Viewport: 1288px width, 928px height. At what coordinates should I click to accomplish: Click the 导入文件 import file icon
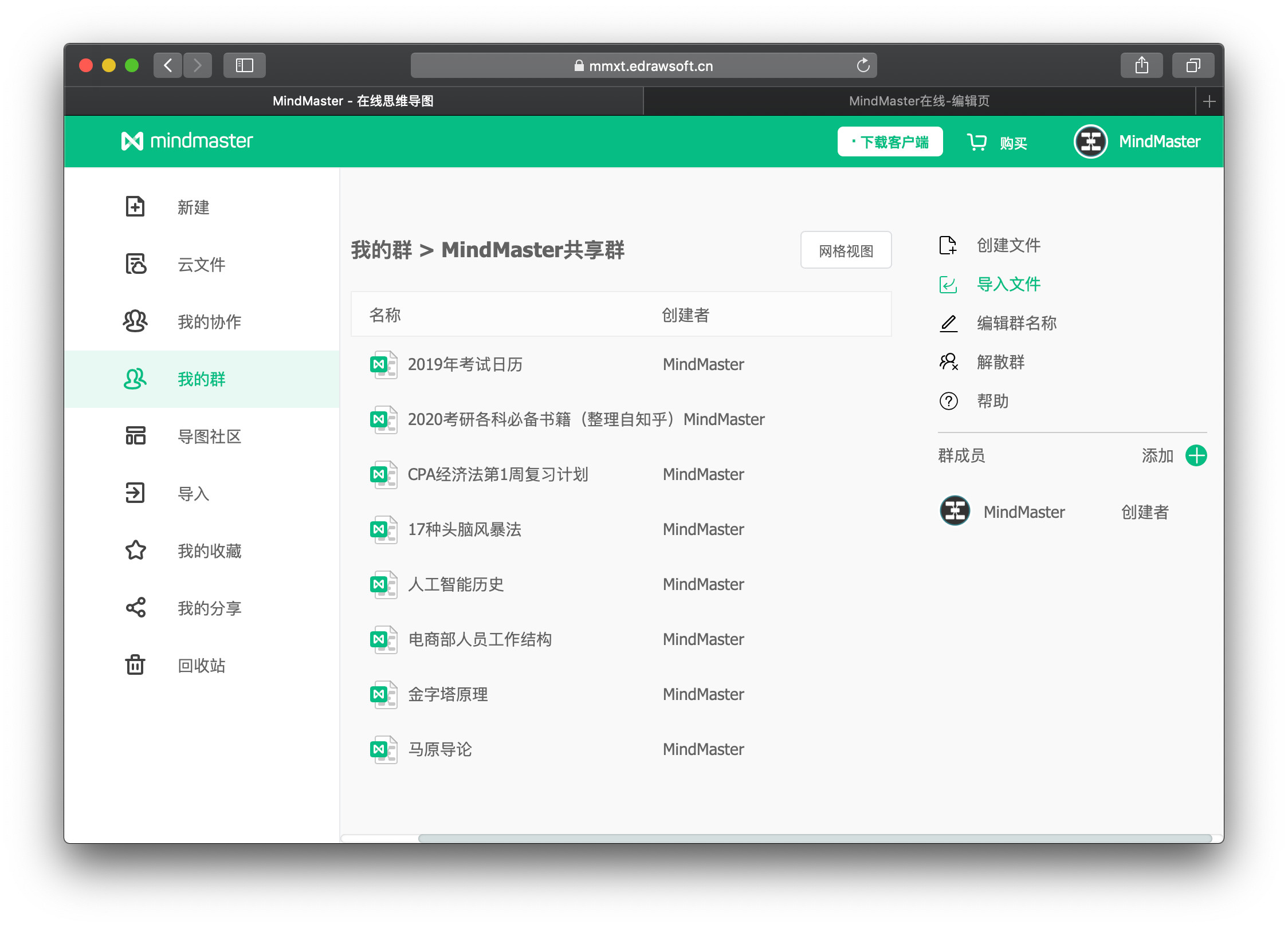pos(948,284)
